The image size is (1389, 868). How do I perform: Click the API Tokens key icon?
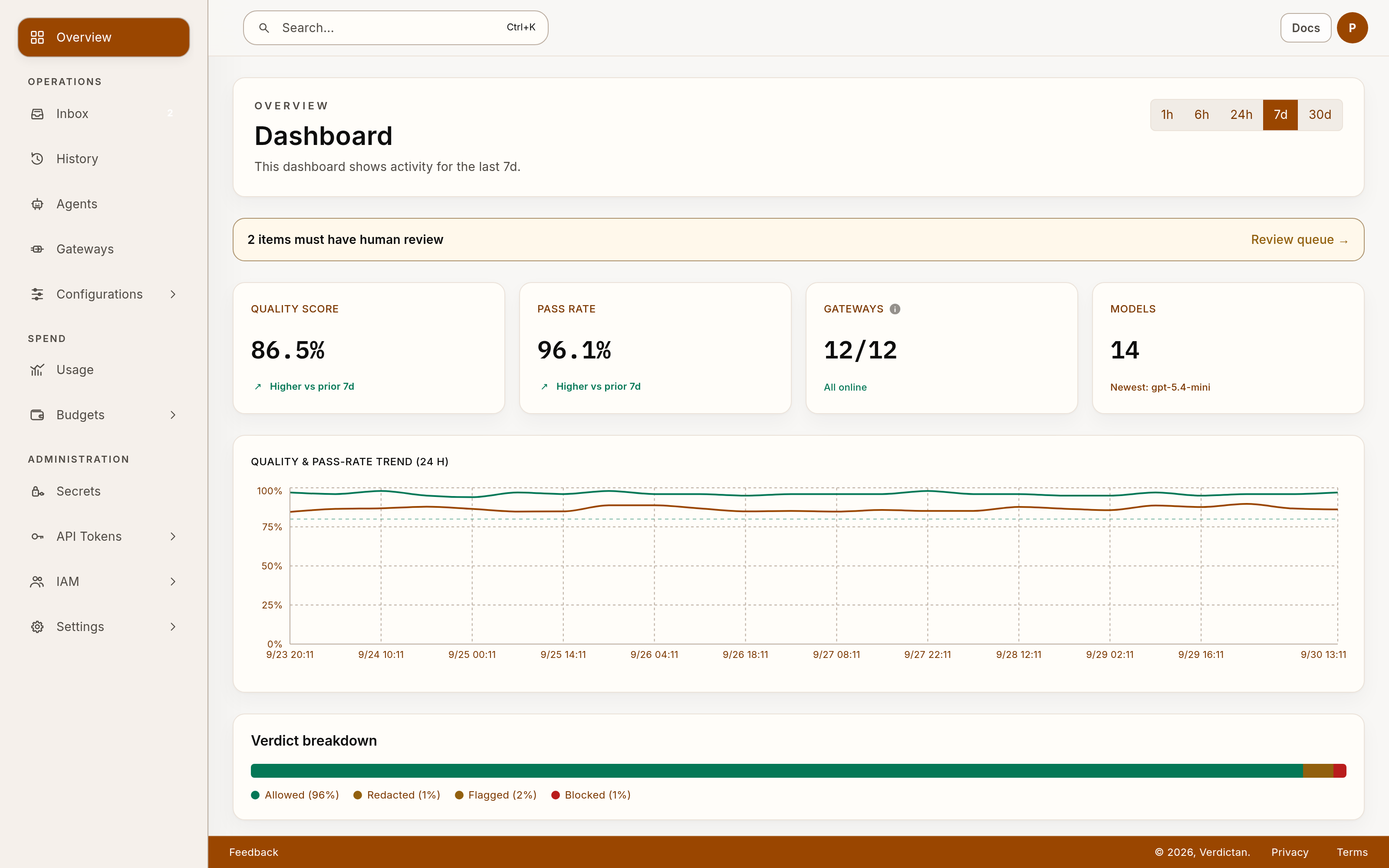(x=37, y=536)
